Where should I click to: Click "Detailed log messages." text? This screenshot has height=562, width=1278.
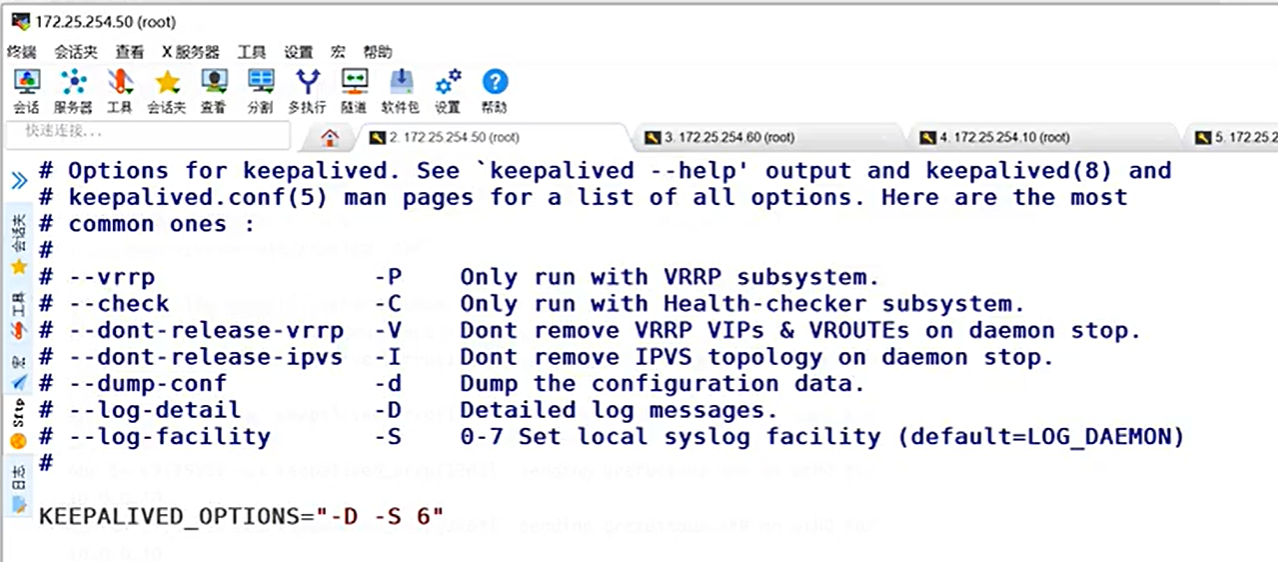tap(619, 410)
